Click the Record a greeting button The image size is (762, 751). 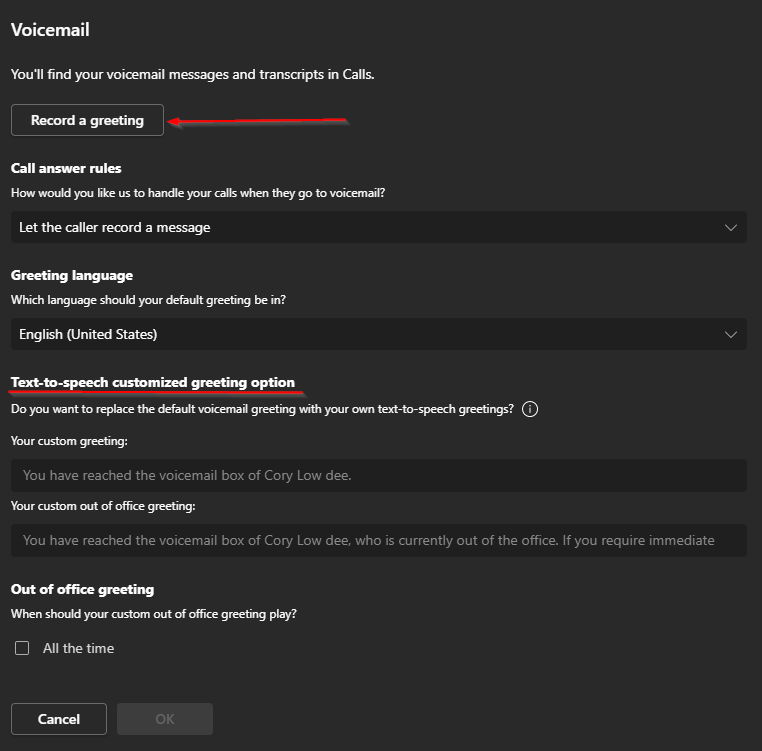click(x=87, y=120)
